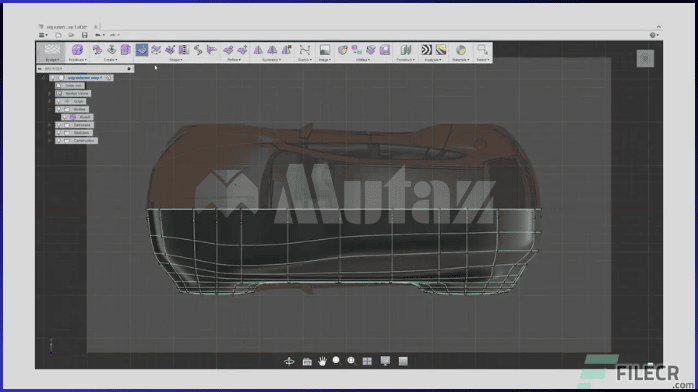Screen dimensions: 698x392
Task: Toggle visibility lightbulb of Bodies folder
Action: pyautogui.click(x=59, y=109)
